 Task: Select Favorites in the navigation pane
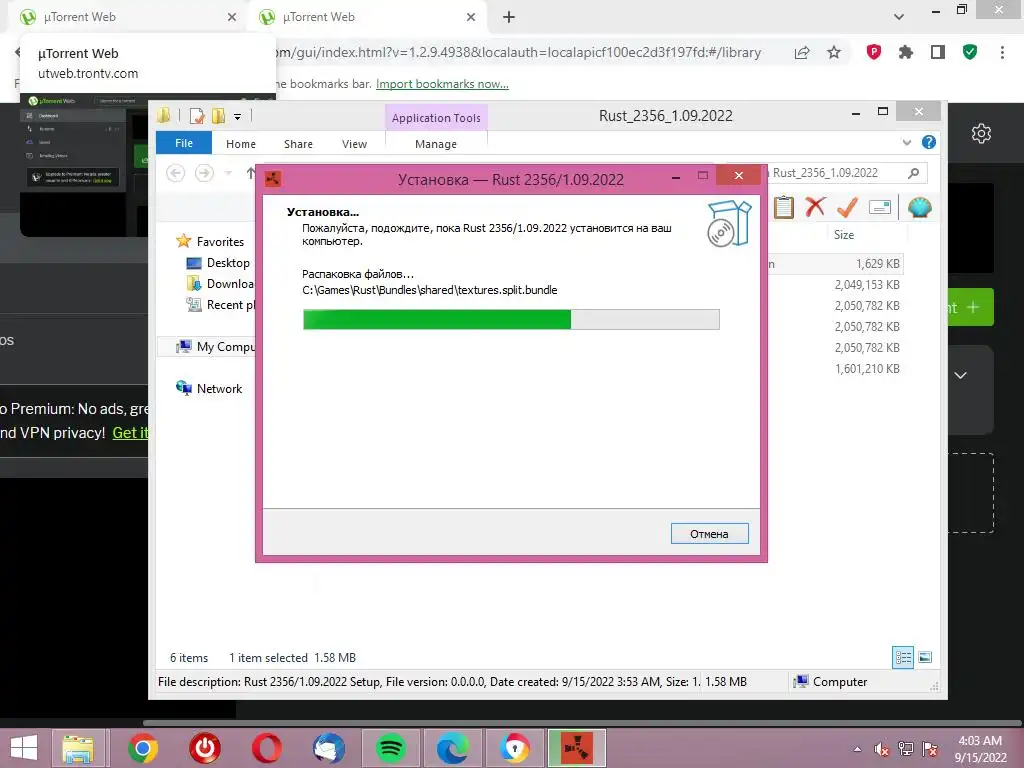210,242
